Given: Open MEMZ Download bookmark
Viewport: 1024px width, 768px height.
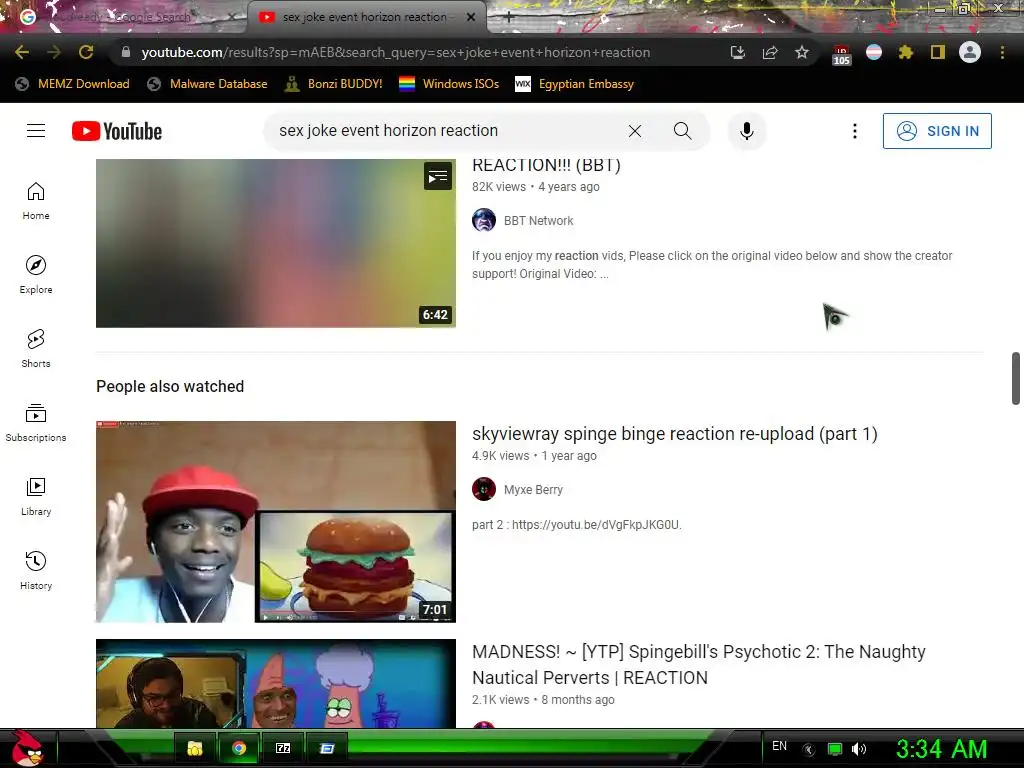Looking at the screenshot, I should [72, 84].
